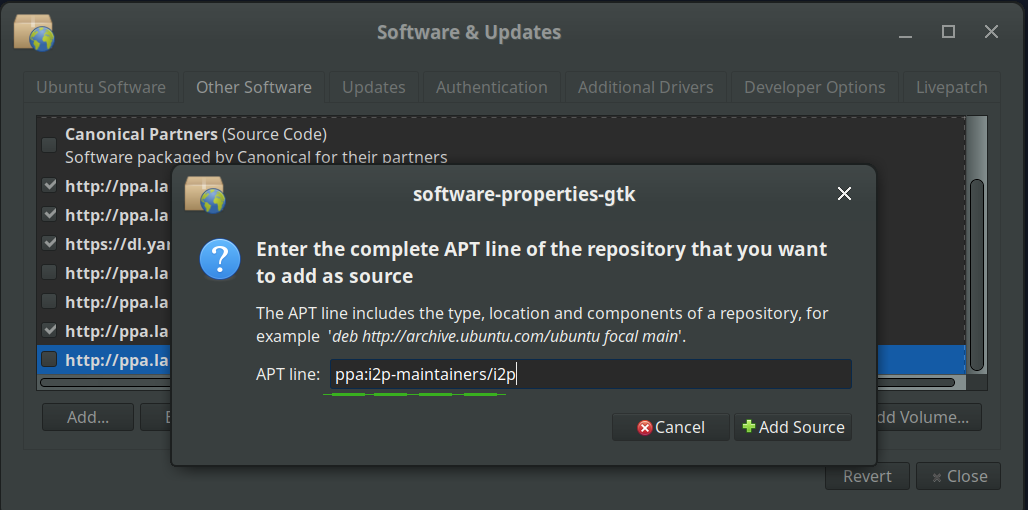The height and width of the screenshot is (510, 1028).
Task: Open the Updates tab
Action: point(374,87)
